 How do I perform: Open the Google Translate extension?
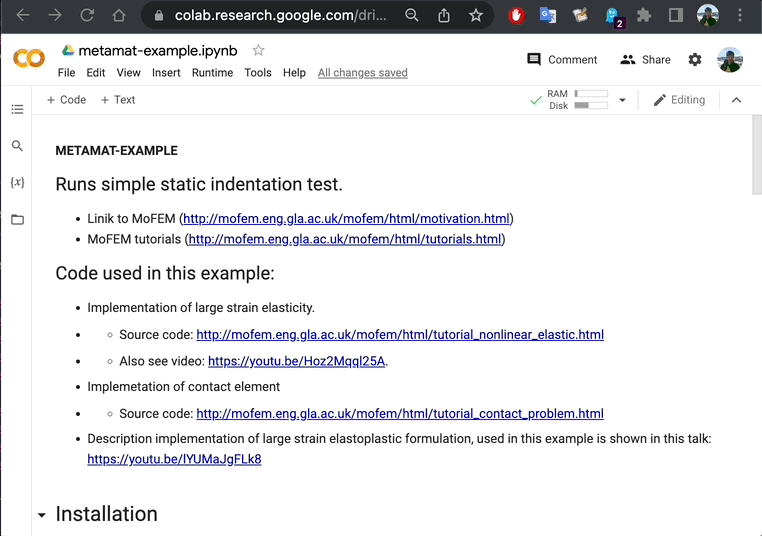pyautogui.click(x=548, y=16)
